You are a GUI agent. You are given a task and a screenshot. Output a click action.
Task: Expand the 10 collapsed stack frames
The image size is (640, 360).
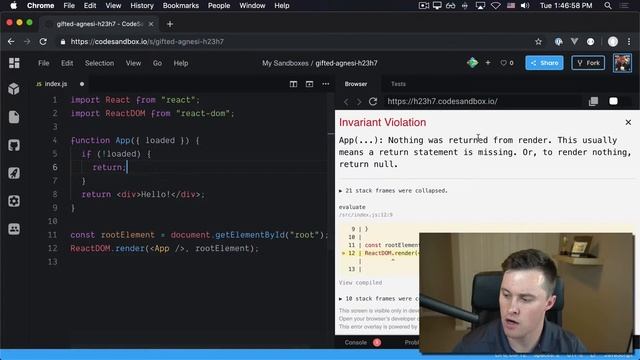tap(380, 299)
